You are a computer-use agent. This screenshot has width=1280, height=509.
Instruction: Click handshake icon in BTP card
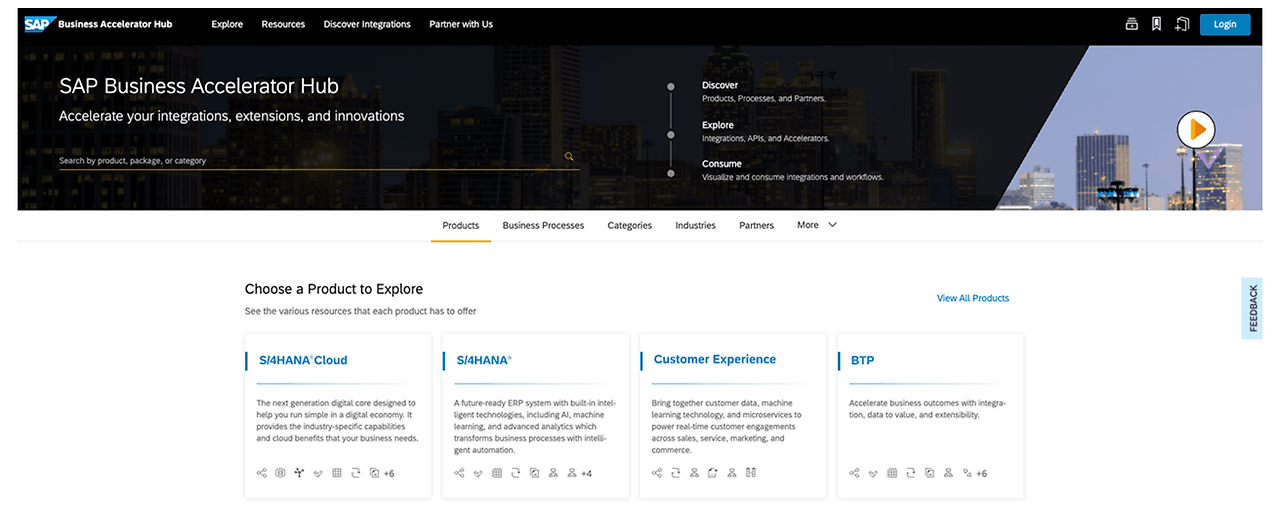873,474
